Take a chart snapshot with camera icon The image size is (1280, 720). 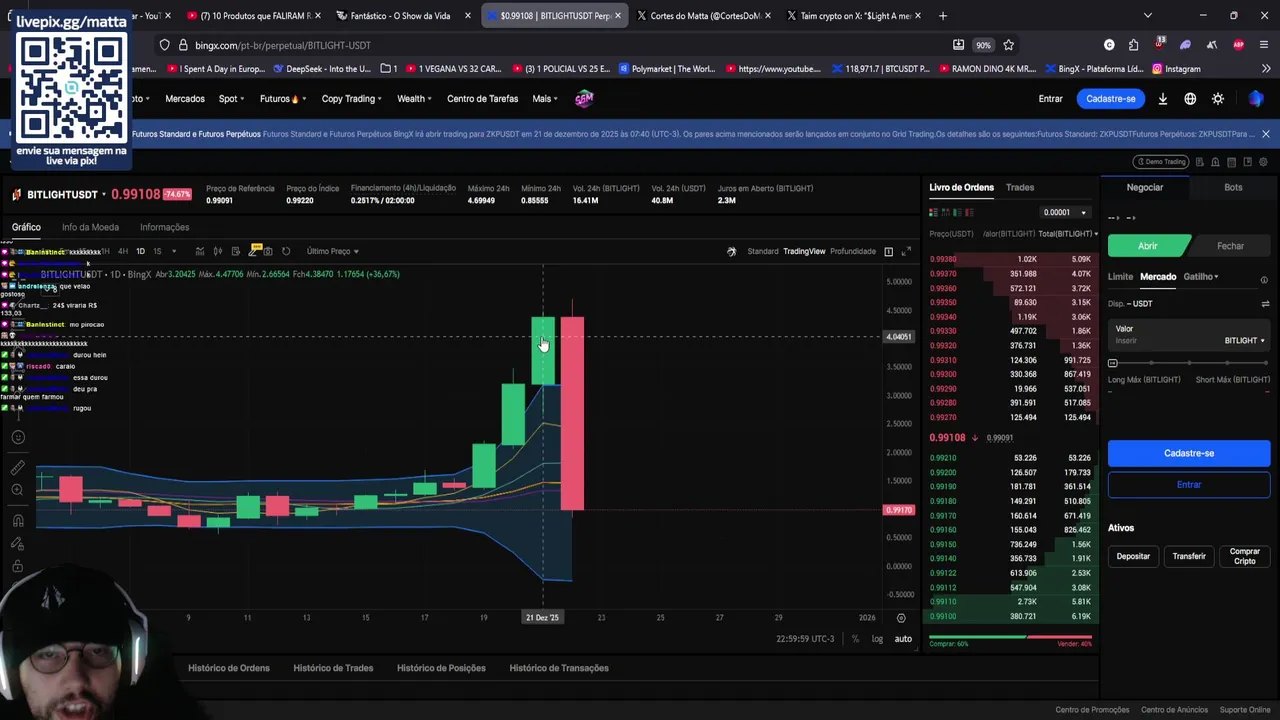(268, 251)
